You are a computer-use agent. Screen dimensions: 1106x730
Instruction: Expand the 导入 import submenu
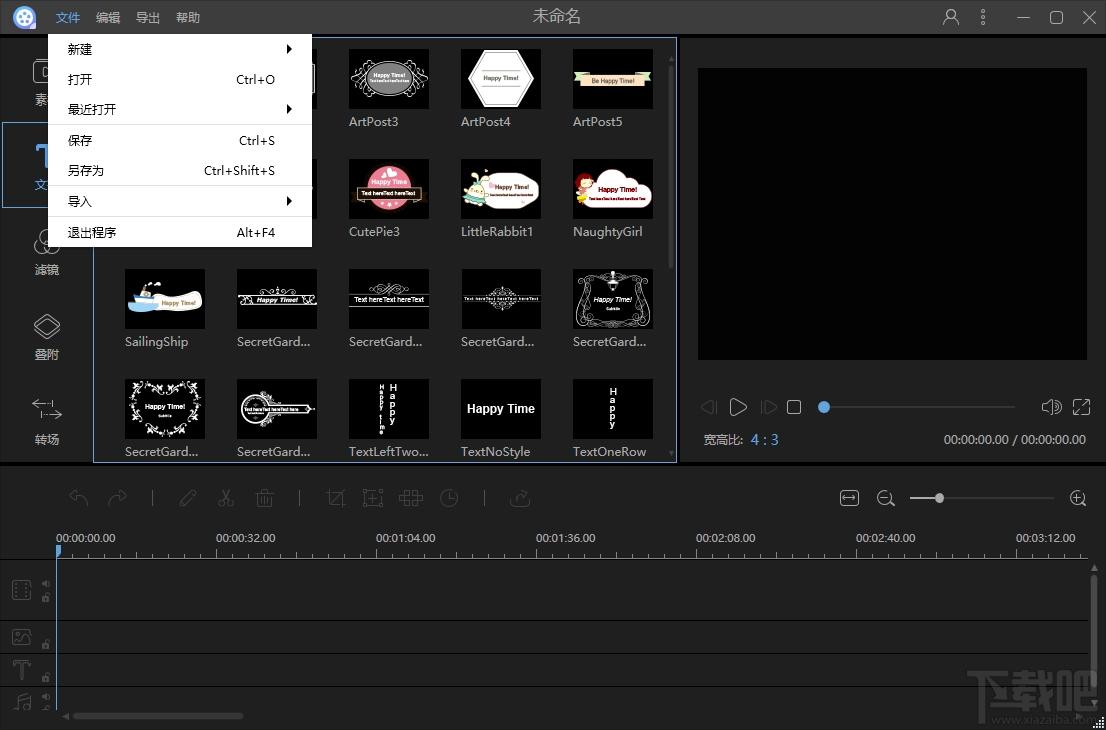point(180,202)
